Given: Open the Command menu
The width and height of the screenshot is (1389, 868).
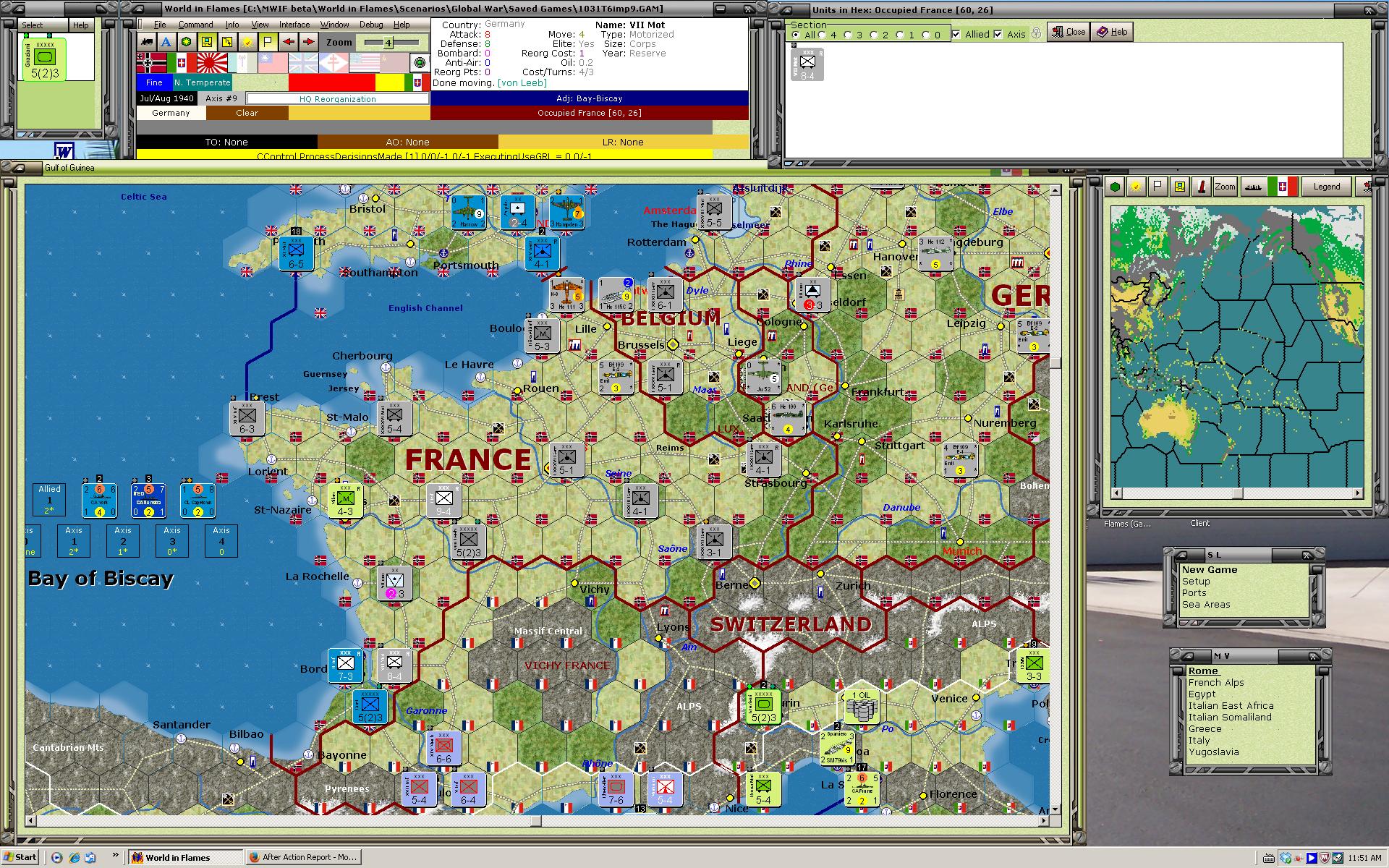Looking at the screenshot, I should (195, 25).
